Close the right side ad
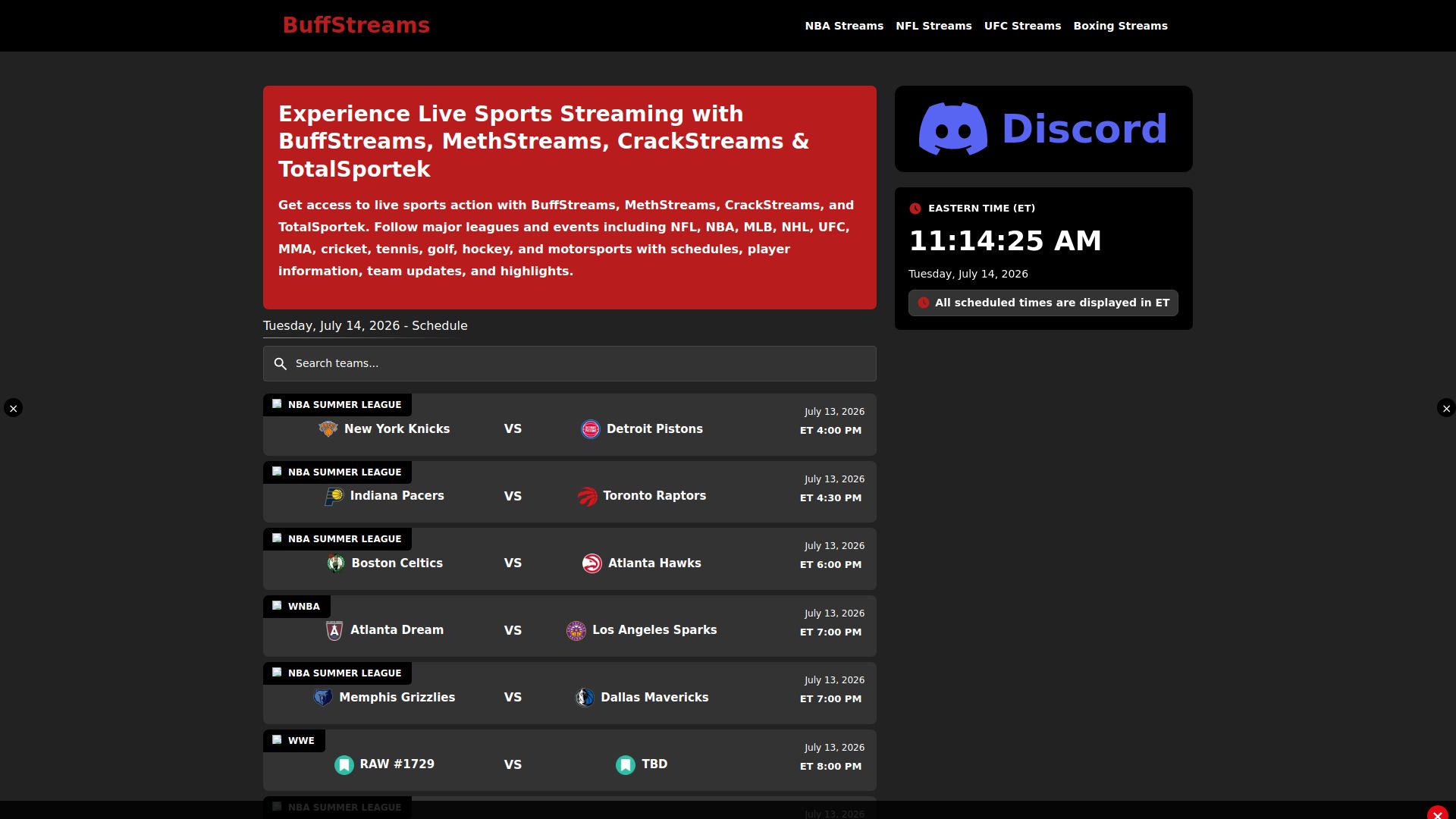 [x=1446, y=408]
